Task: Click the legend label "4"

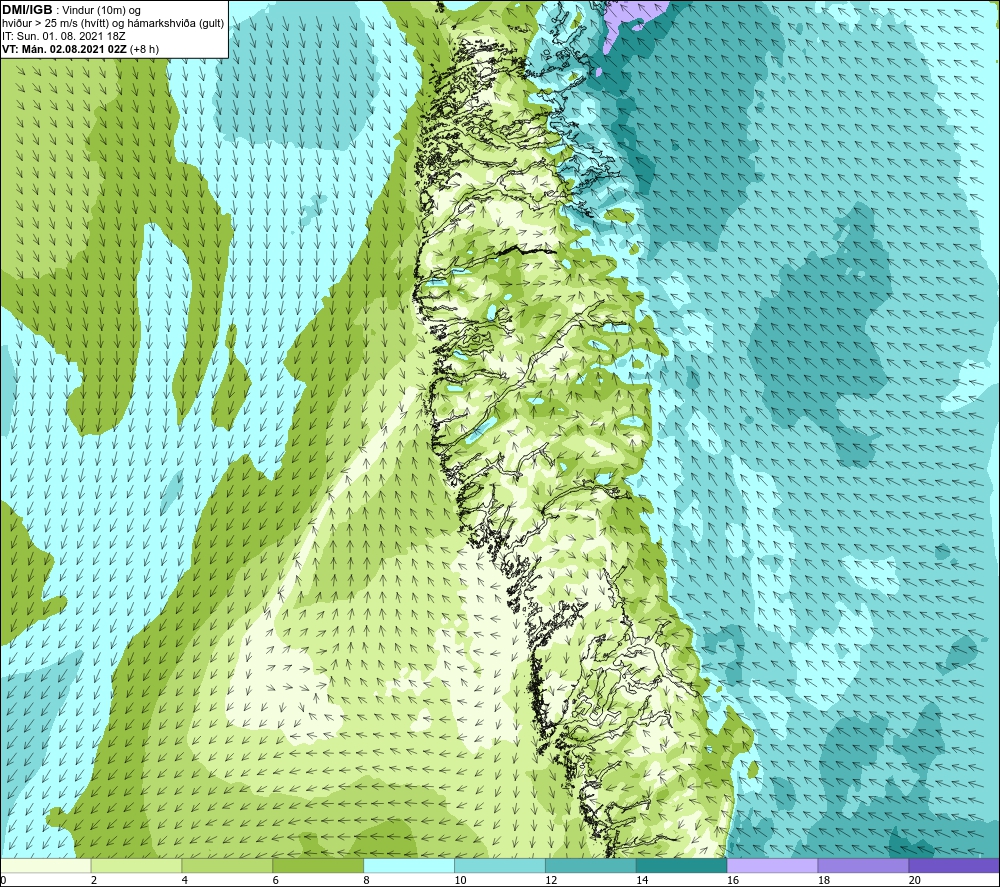Action: (x=185, y=880)
